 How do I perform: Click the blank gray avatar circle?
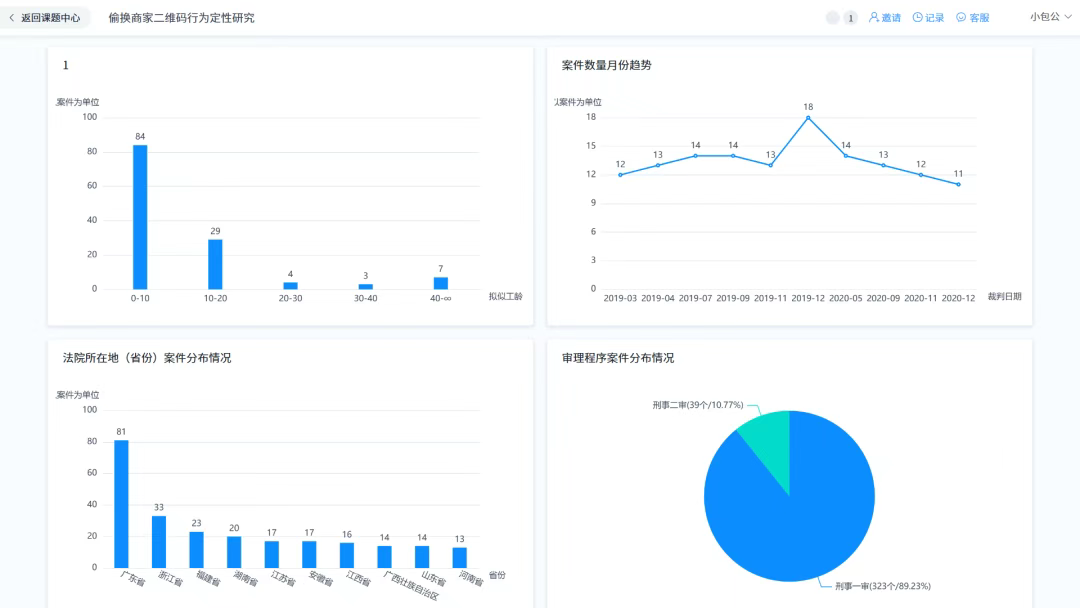(x=833, y=18)
